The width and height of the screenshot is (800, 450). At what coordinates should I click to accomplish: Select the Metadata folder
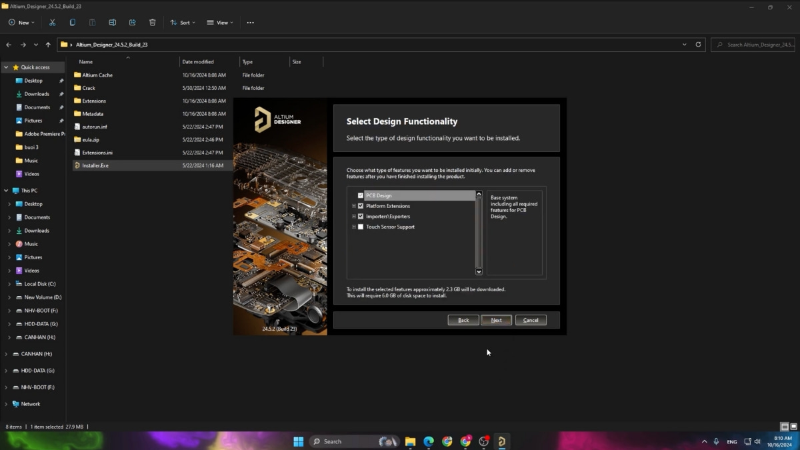(x=92, y=114)
